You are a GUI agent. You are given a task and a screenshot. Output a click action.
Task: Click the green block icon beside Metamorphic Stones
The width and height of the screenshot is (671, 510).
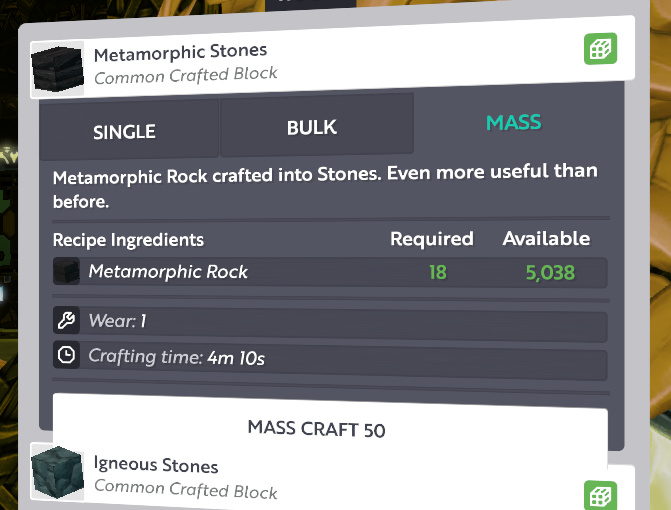coord(600,49)
